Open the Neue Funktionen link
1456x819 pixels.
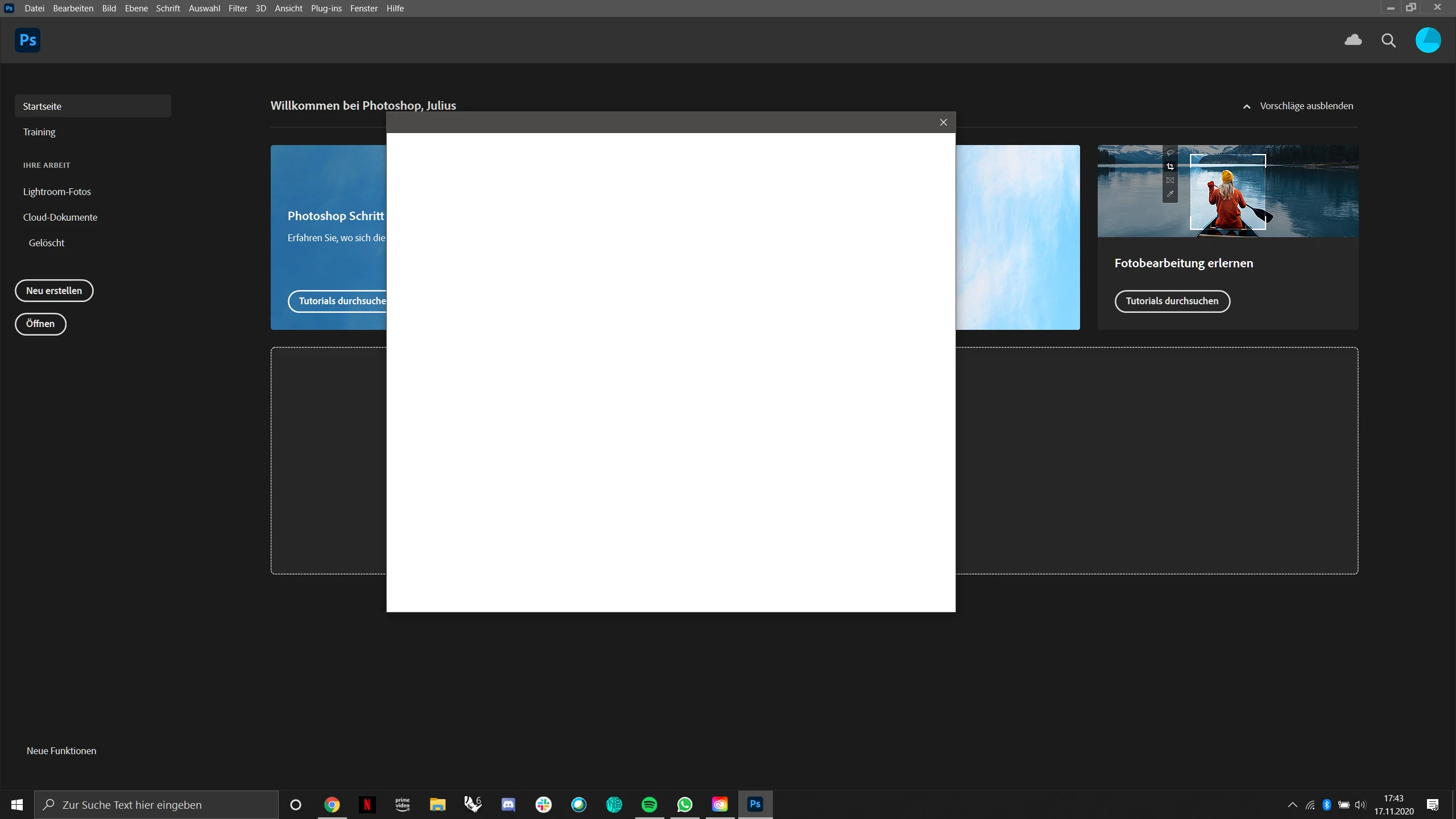[61, 751]
